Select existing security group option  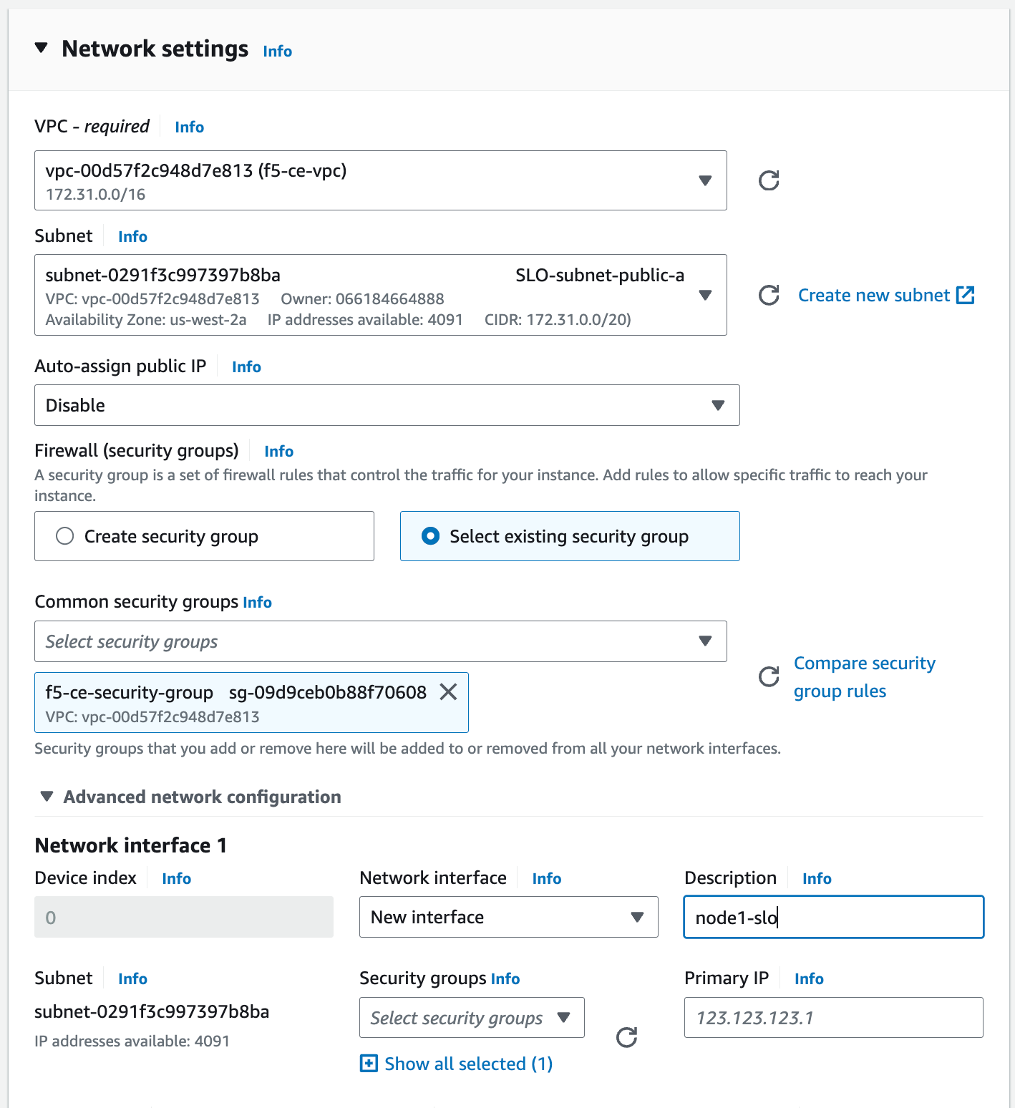point(430,536)
